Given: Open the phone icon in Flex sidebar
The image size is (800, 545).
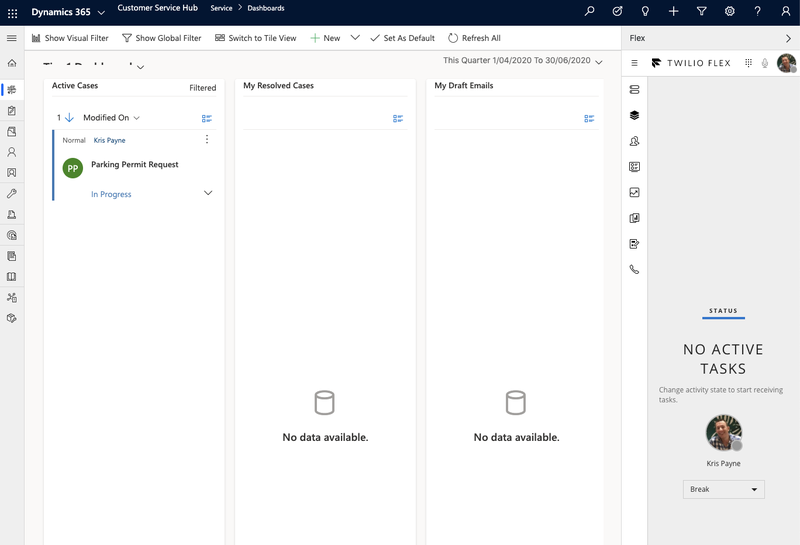Looking at the screenshot, I should pyautogui.click(x=634, y=269).
